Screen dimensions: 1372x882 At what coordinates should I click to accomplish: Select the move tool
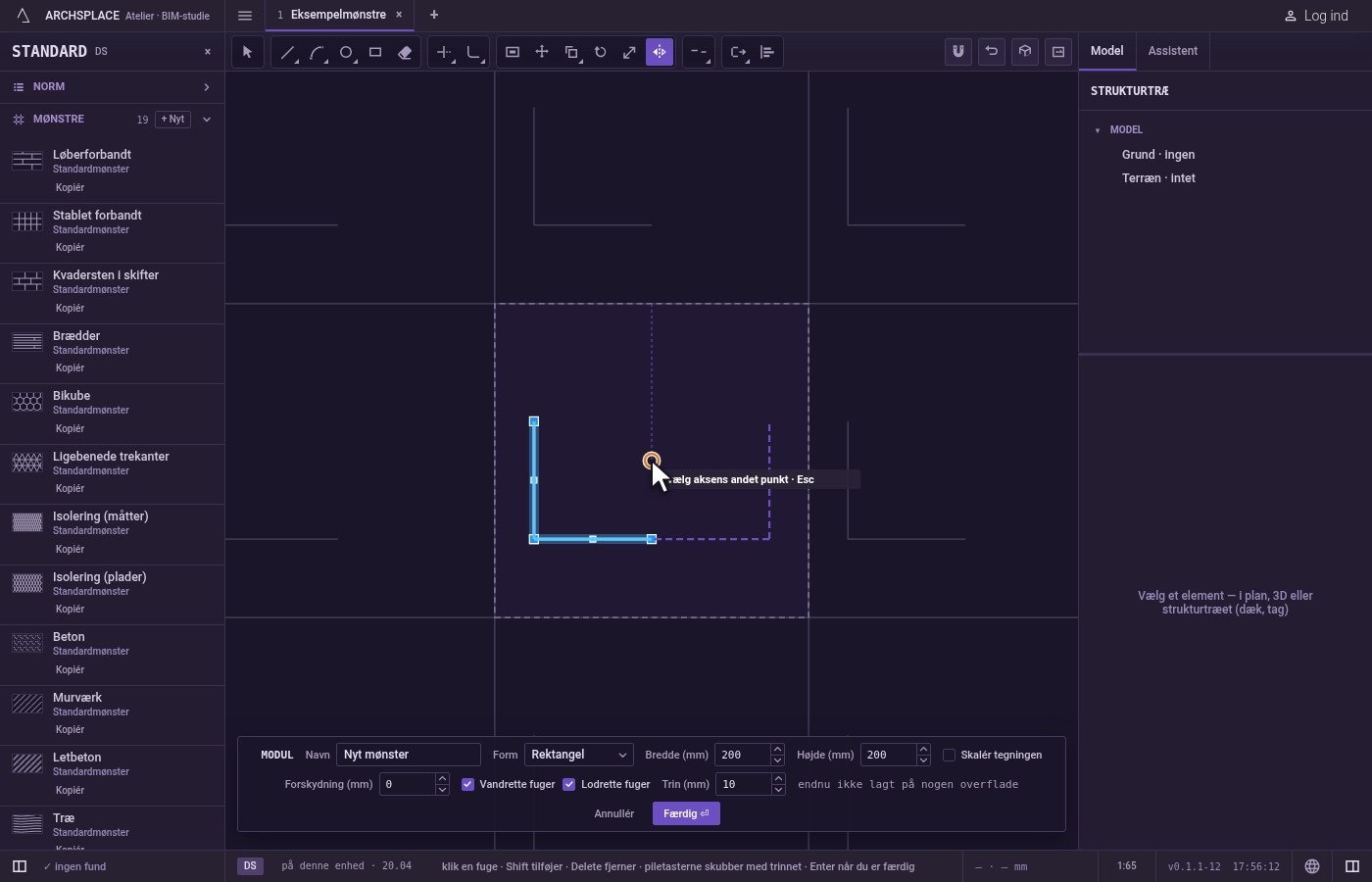click(542, 52)
